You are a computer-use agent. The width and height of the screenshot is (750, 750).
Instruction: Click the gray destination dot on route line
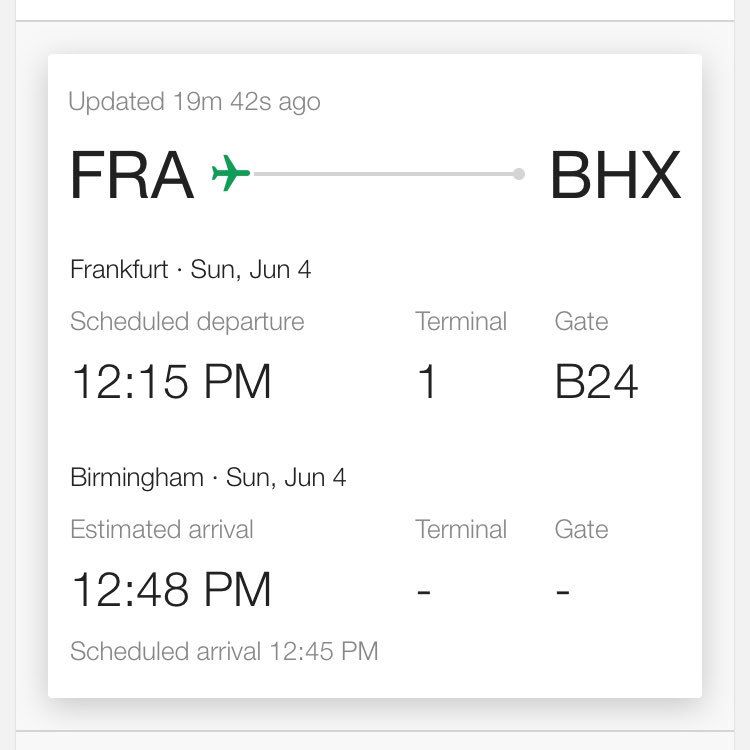point(518,174)
